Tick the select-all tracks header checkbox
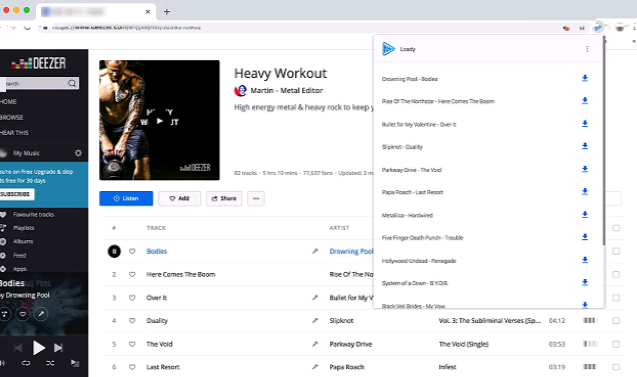 [616, 228]
